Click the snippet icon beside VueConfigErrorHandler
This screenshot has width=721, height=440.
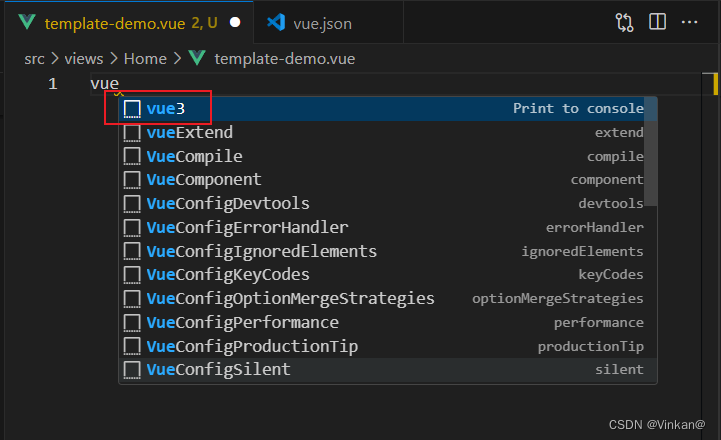click(132, 228)
